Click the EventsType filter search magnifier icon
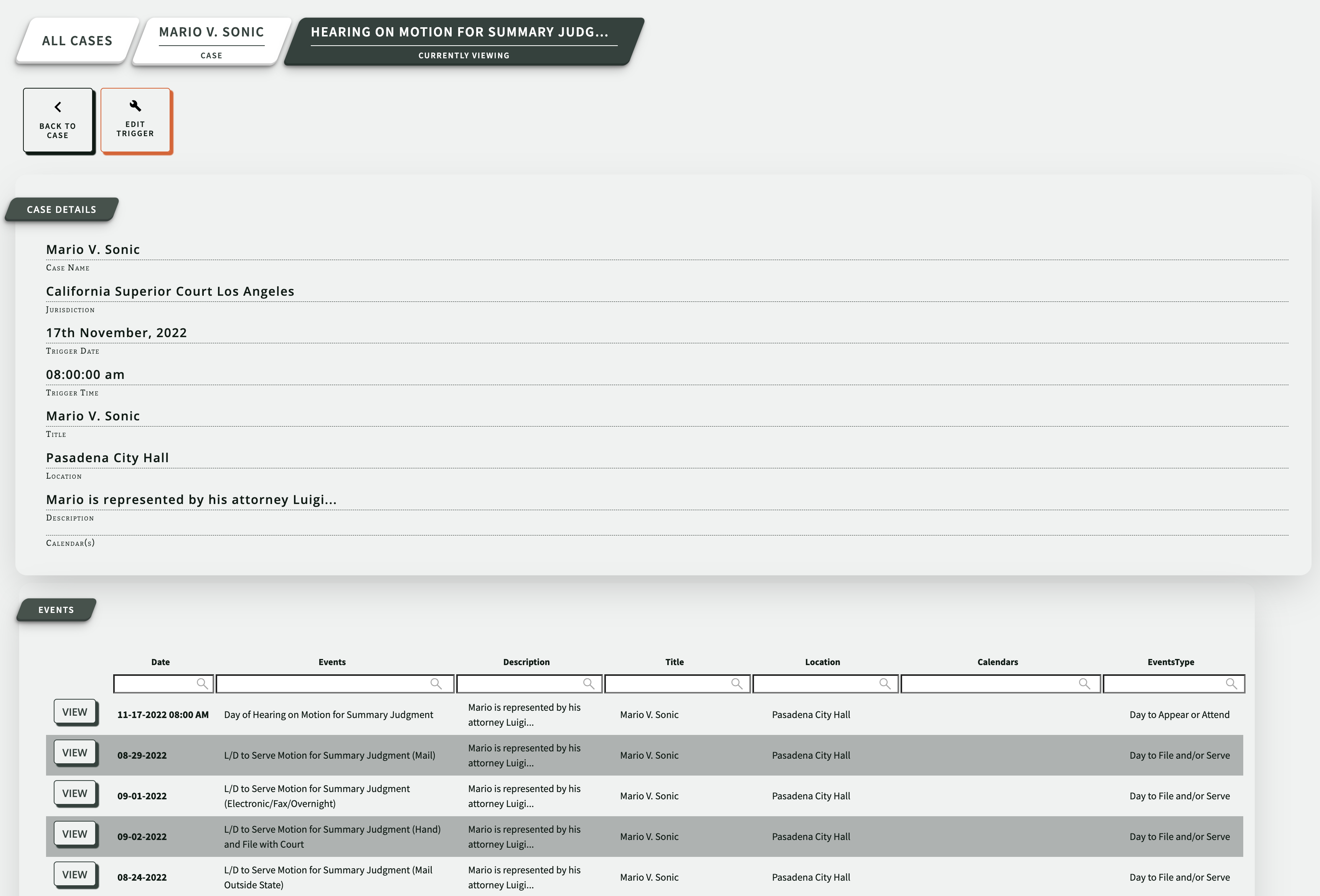 [1231, 684]
